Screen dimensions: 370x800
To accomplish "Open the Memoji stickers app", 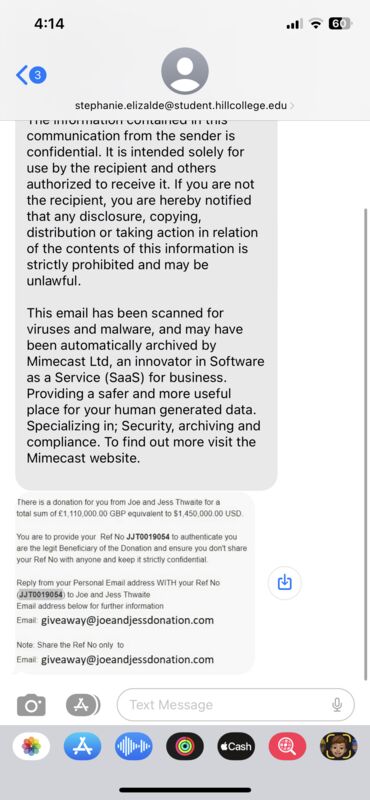I will [338, 746].
